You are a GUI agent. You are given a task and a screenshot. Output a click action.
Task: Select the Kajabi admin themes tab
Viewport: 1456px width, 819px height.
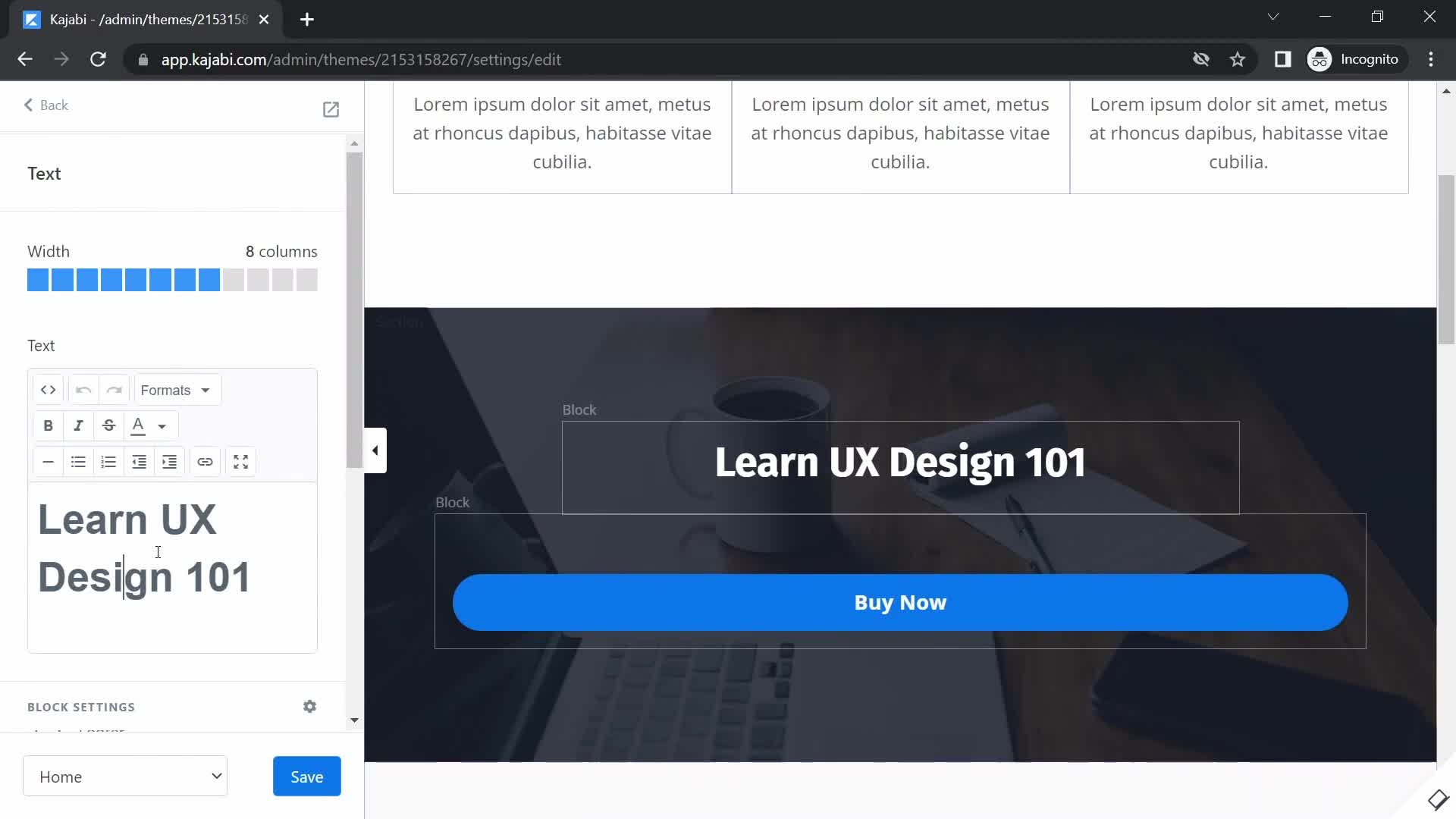(146, 20)
